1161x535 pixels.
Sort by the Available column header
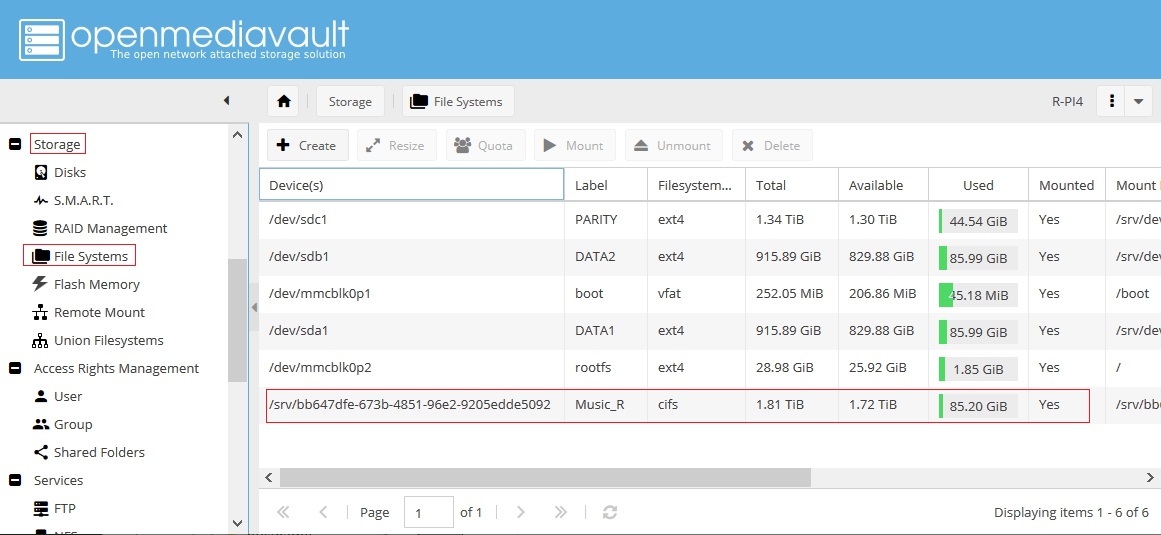(x=876, y=185)
